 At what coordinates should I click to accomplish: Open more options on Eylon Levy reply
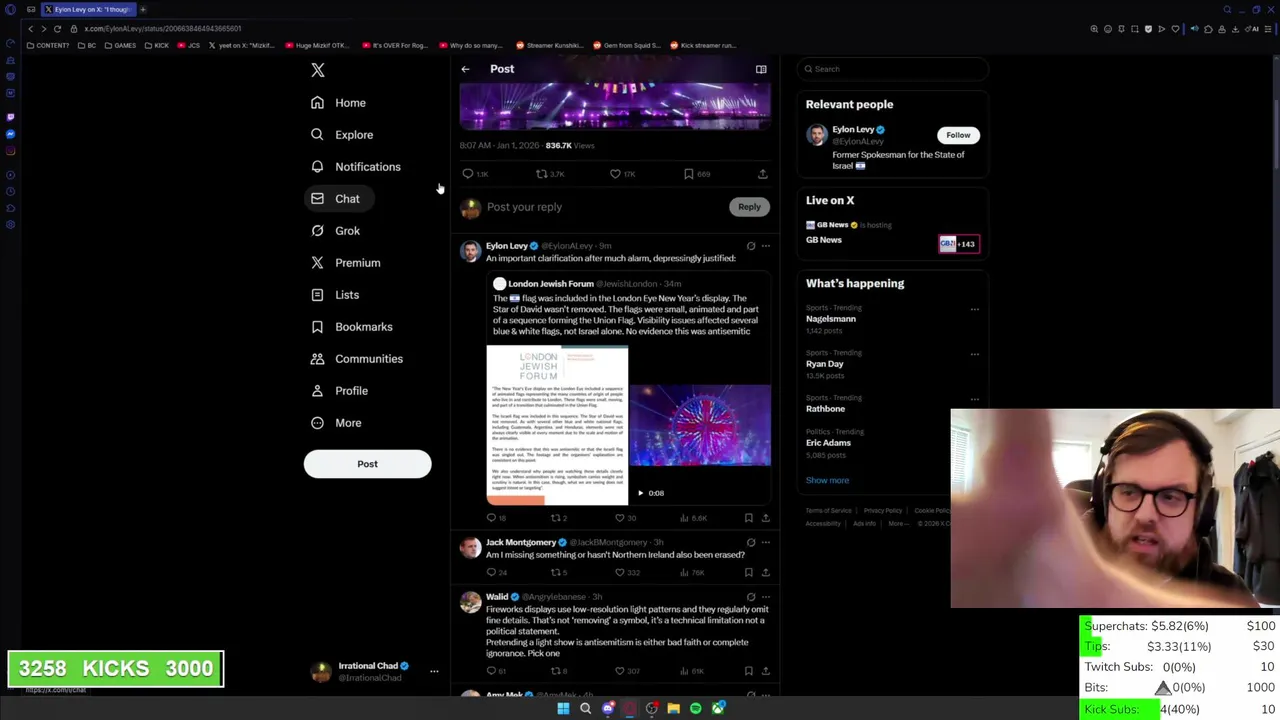coord(766,246)
